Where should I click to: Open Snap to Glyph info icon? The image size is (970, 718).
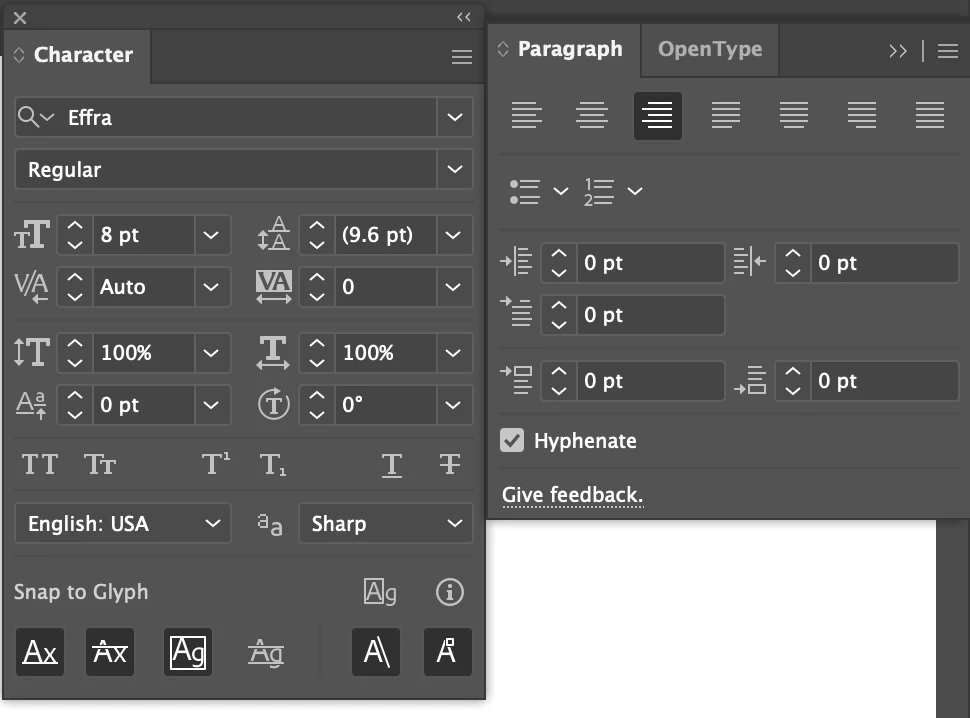point(450,592)
